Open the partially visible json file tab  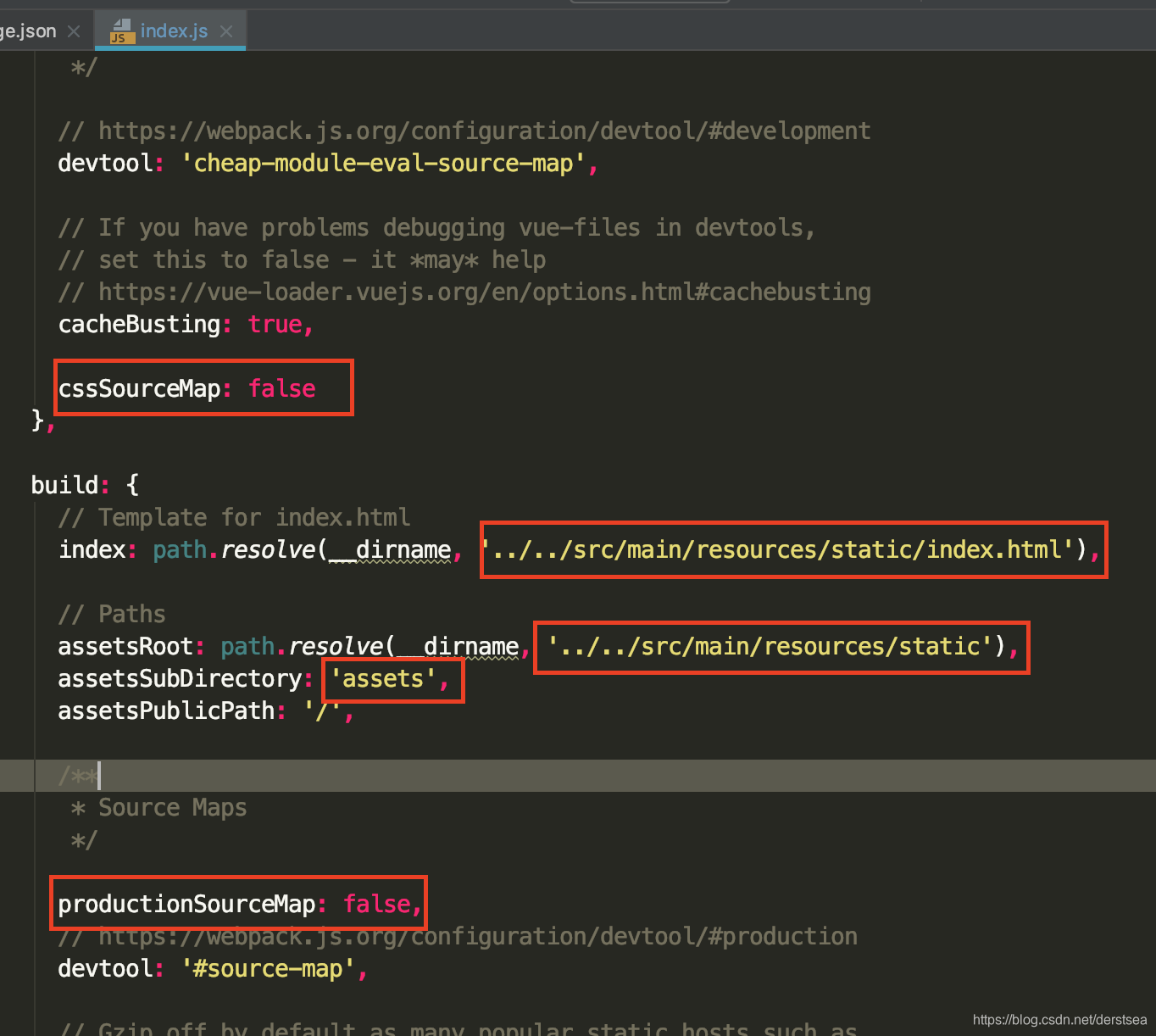(x=28, y=31)
